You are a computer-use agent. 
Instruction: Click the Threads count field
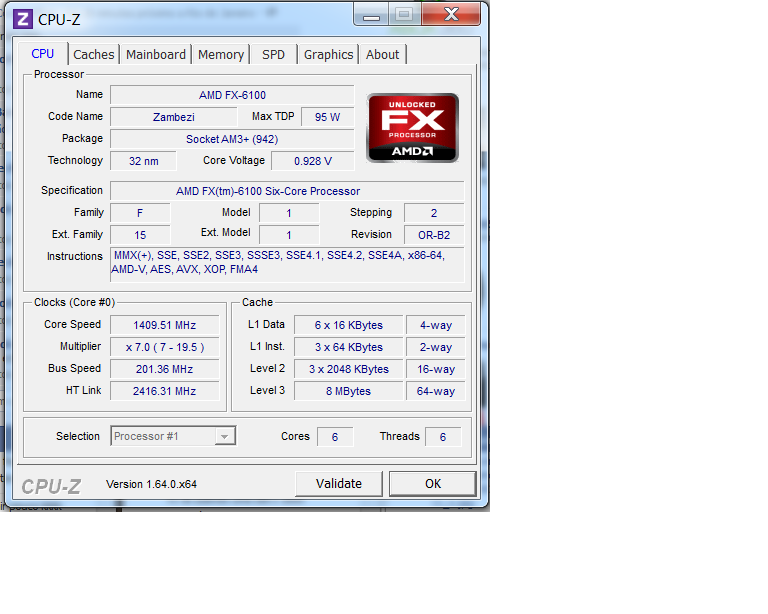443,437
